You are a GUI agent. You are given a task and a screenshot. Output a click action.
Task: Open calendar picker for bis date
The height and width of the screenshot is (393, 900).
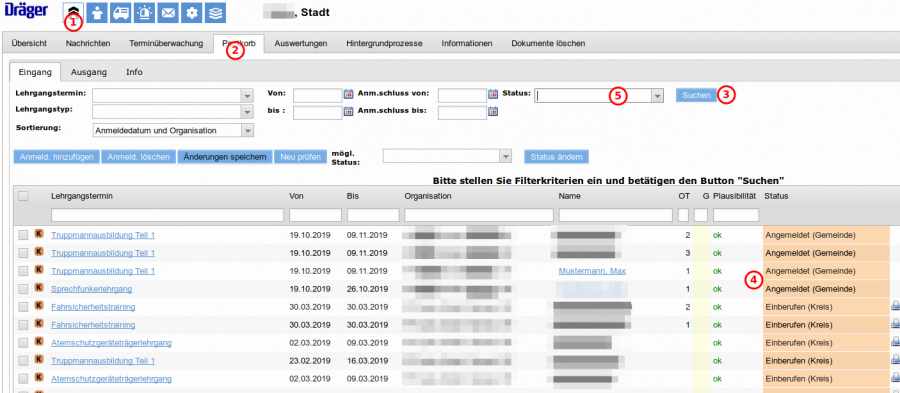click(348, 112)
